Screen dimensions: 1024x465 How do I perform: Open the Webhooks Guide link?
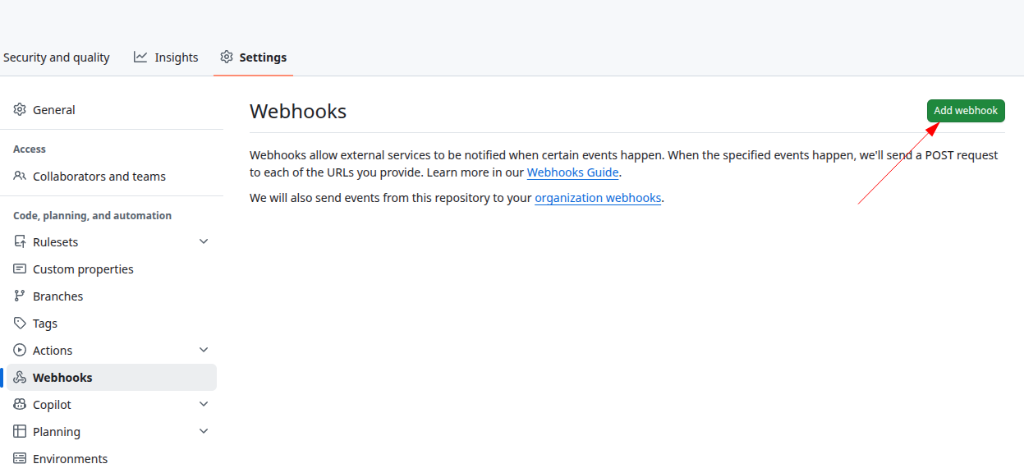572,173
